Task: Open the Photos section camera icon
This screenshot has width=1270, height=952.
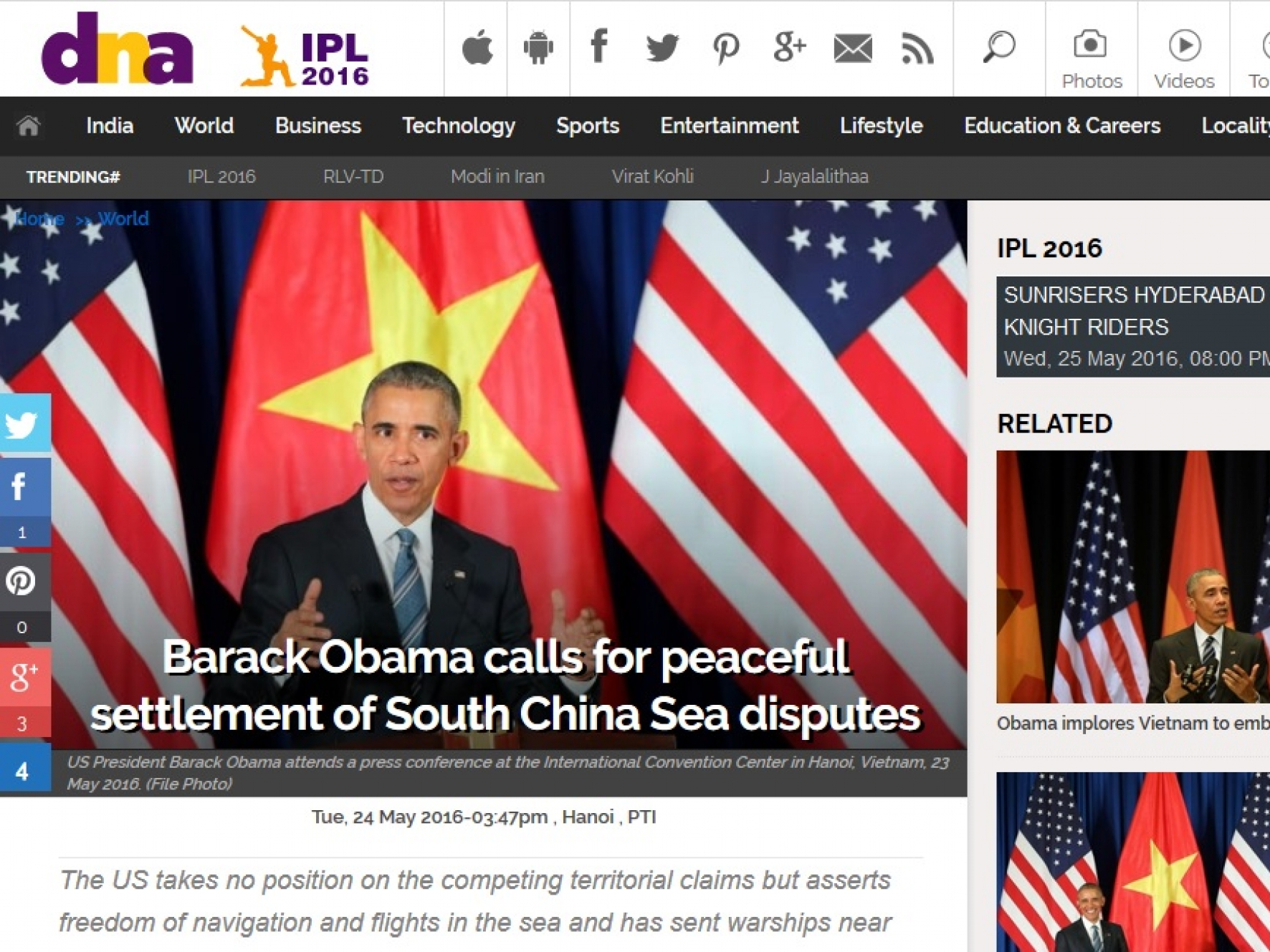Action: pyautogui.click(x=1091, y=45)
